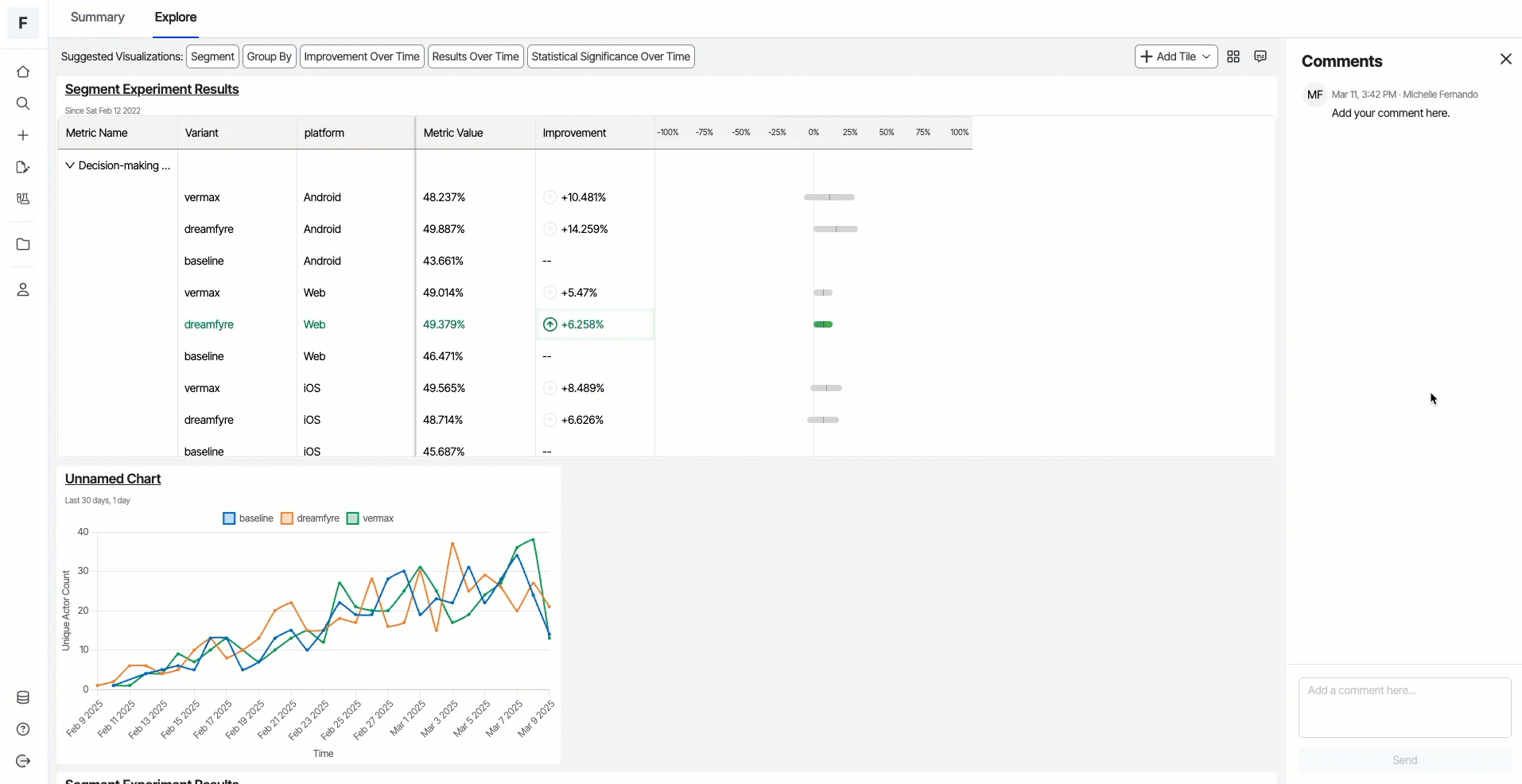Image resolution: width=1522 pixels, height=784 pixels.
Task: Click confidence bar for dreamfyre Android row
Action: 836,229
